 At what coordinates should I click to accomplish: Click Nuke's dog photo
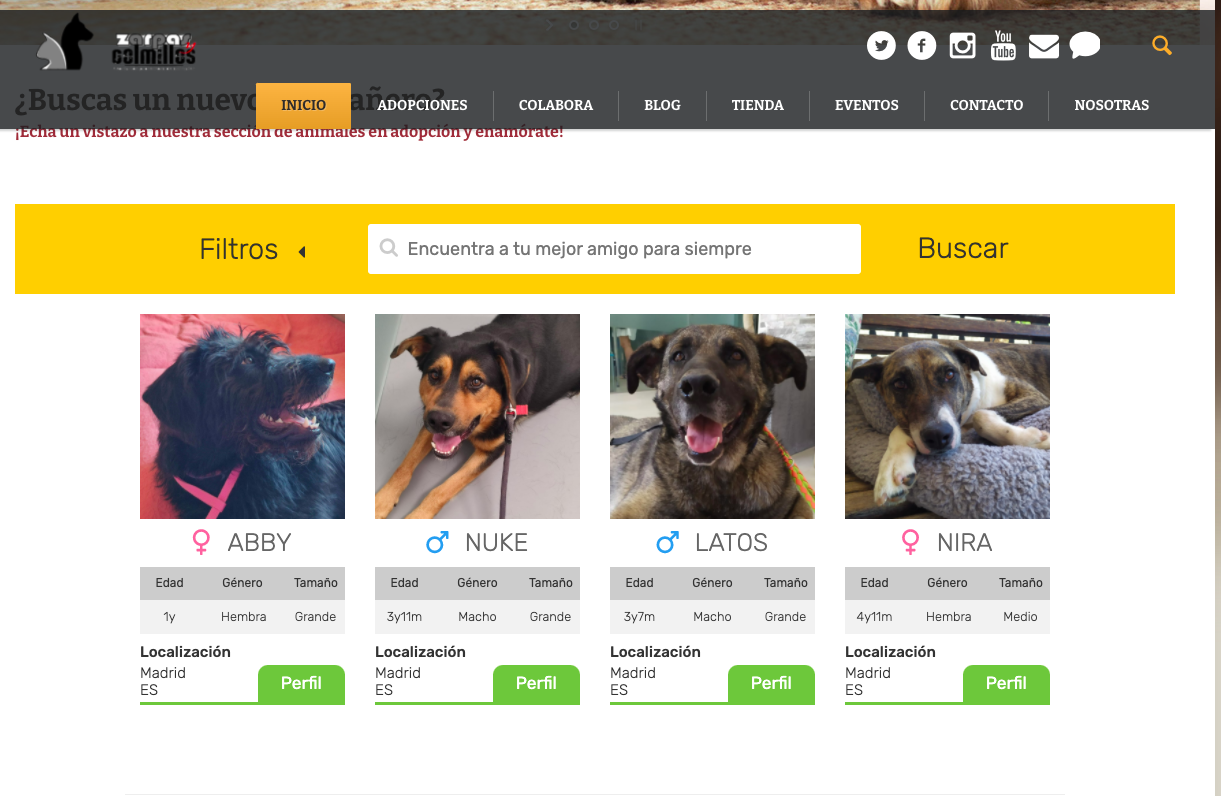[477, 416]
